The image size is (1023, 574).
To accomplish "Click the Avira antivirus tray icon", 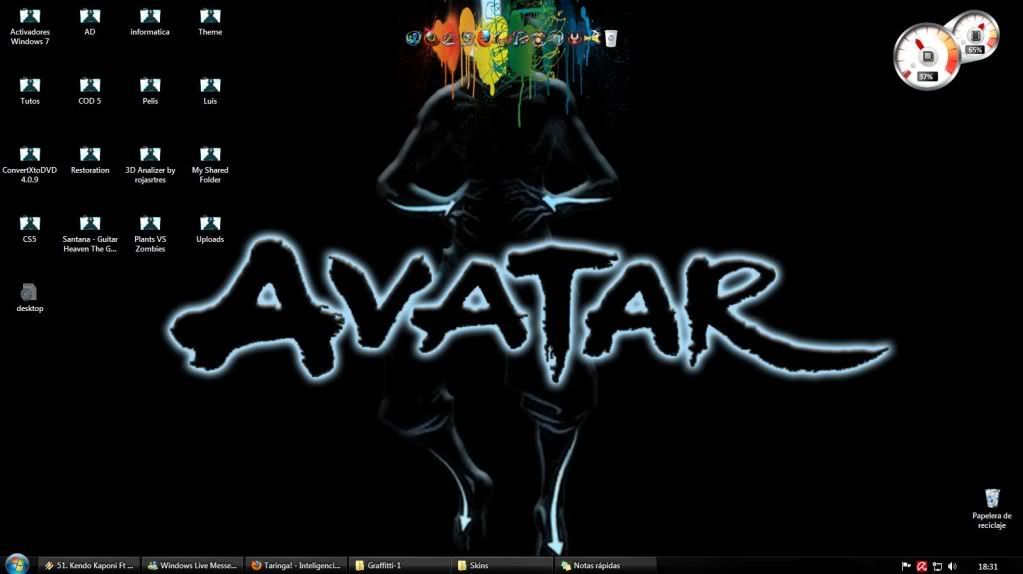I will pos(922,566).
